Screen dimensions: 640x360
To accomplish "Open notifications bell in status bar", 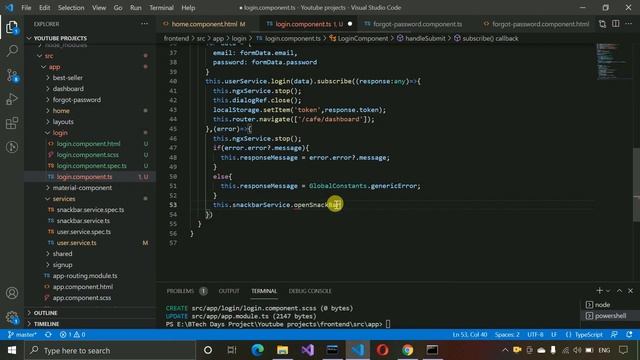I will [x=629, y=334].
